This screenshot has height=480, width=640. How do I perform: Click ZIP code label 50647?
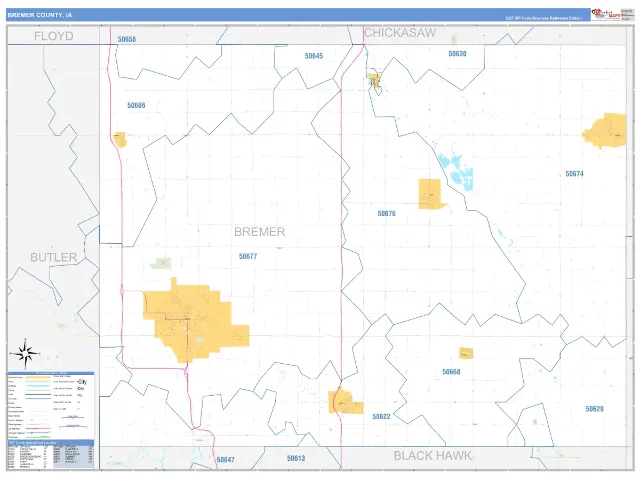[225, 460]
